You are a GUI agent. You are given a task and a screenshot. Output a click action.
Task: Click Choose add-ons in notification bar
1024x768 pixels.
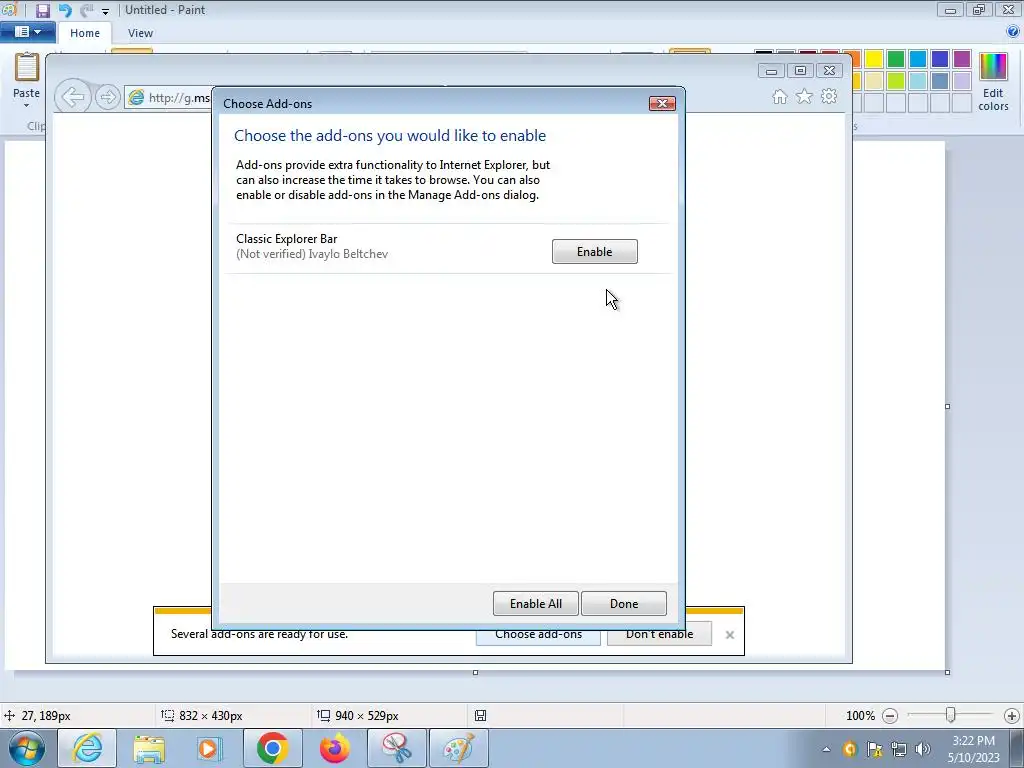(538, 637)
